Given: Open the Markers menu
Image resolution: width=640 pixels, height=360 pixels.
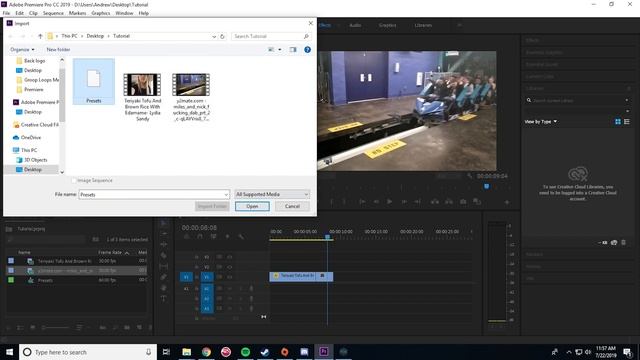Looking at the screenshot, I should pyautogui.click(x=77, y=13).
